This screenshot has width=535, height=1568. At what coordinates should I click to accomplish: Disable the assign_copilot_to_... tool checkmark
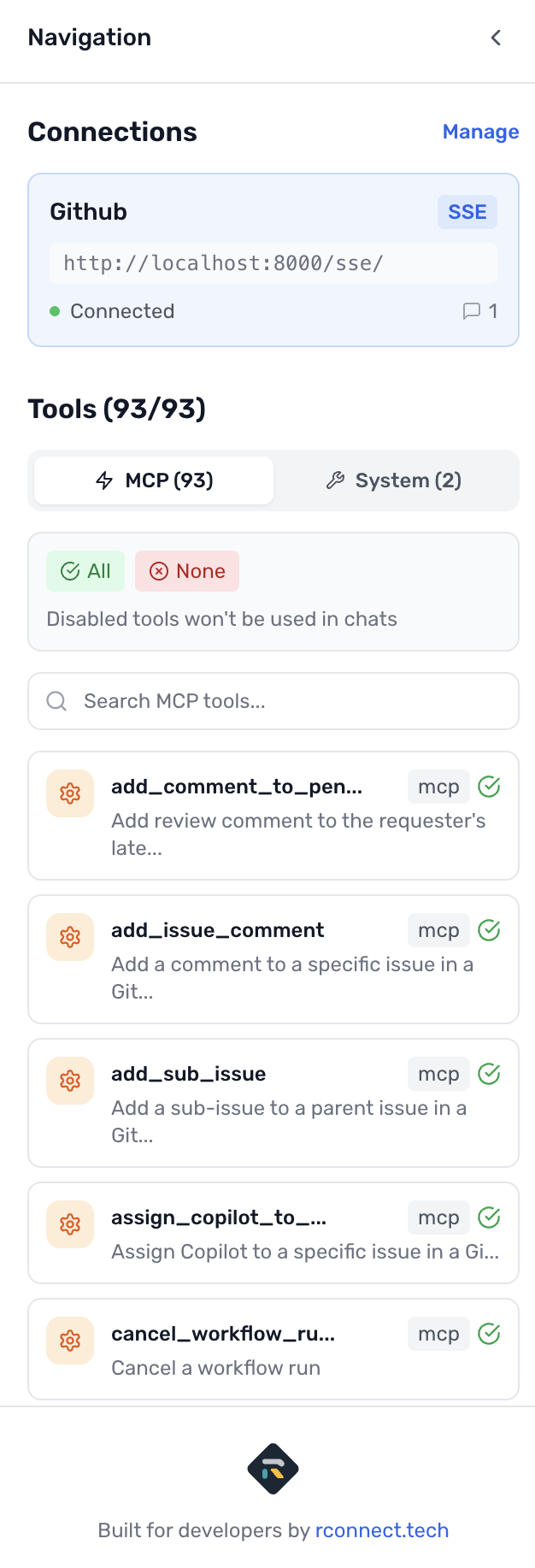point(489,1217)
